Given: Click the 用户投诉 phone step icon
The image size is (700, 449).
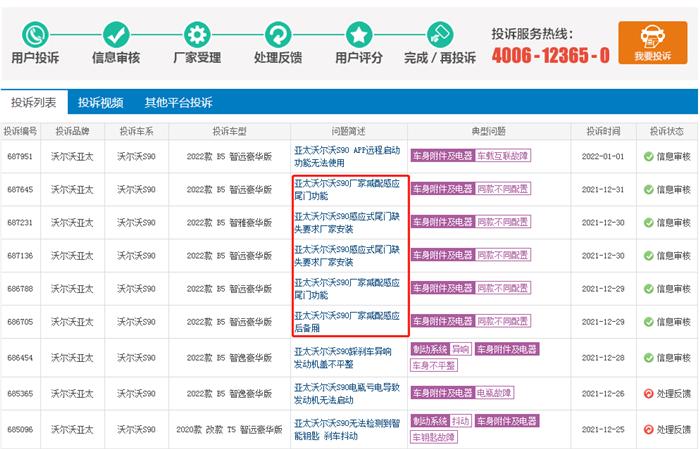Looking at the screenshot, I should pos(35,35).
